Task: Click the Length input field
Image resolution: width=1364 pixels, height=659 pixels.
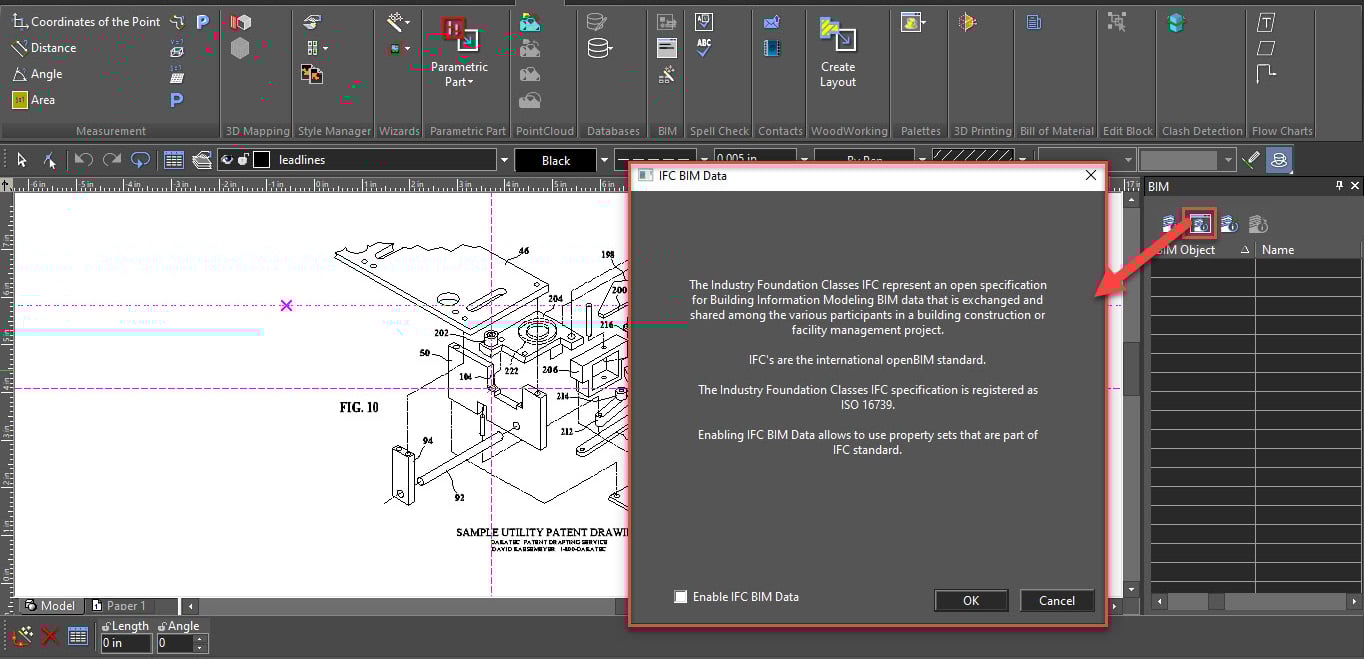Action: (x=125, y=643)
